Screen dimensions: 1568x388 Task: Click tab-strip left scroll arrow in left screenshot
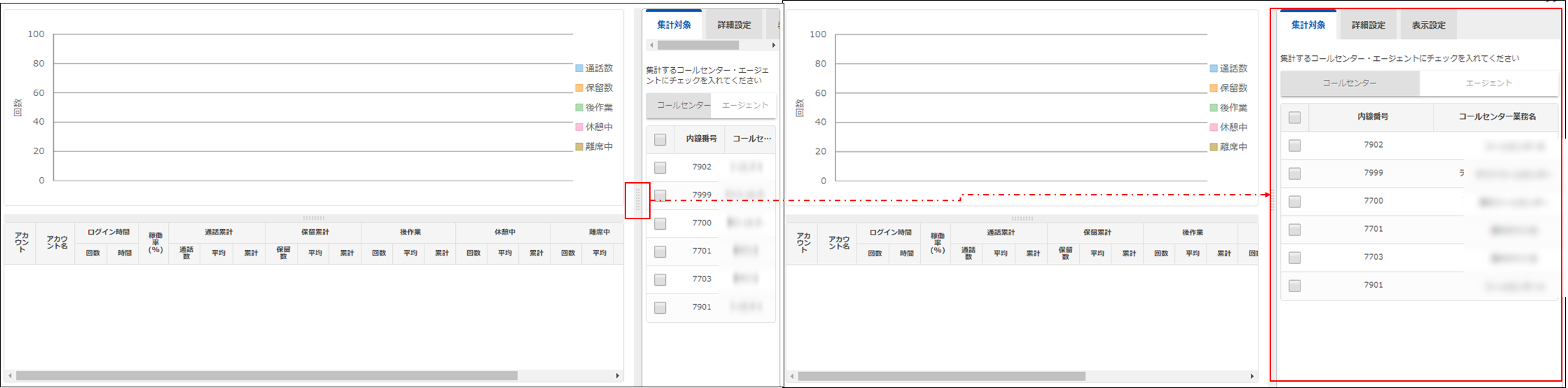coord(651,46)
